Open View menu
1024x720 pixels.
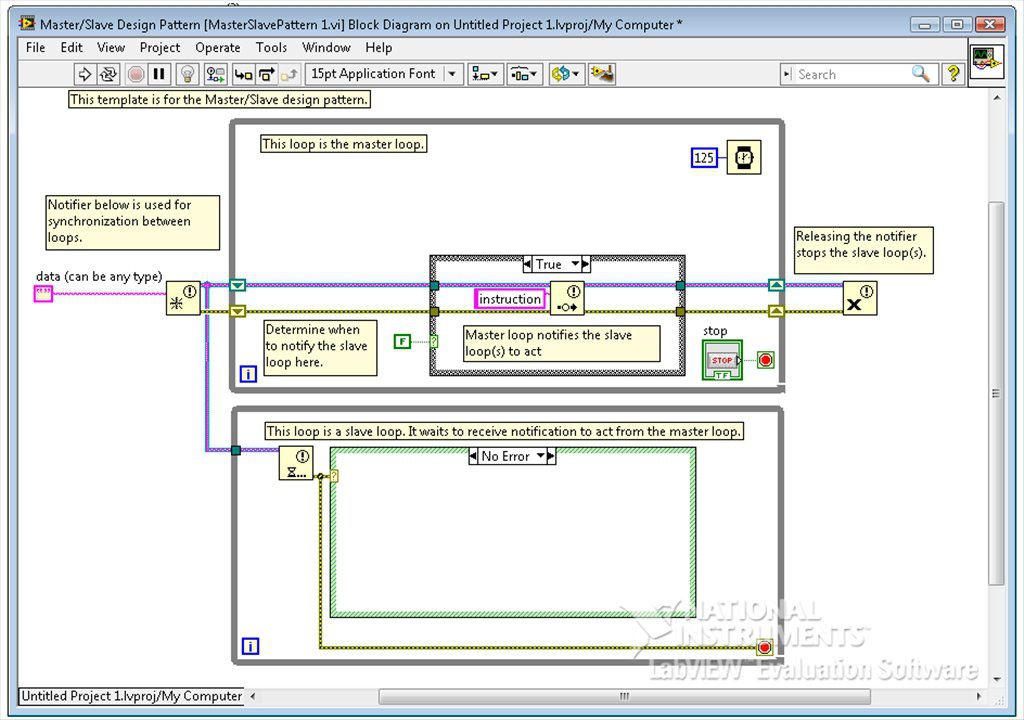(x=111, y=48)
